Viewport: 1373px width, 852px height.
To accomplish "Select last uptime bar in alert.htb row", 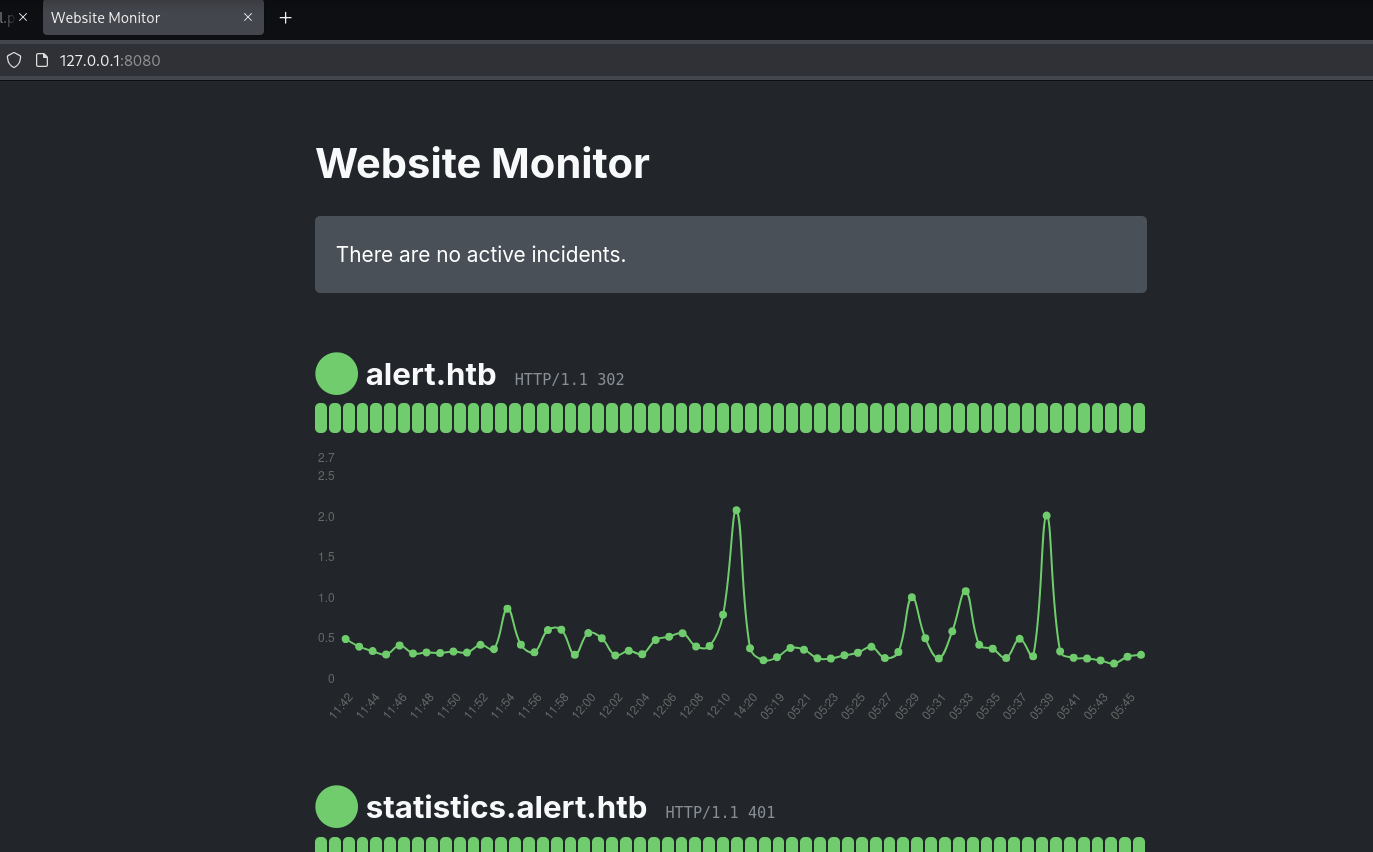I will point(1138,418).
